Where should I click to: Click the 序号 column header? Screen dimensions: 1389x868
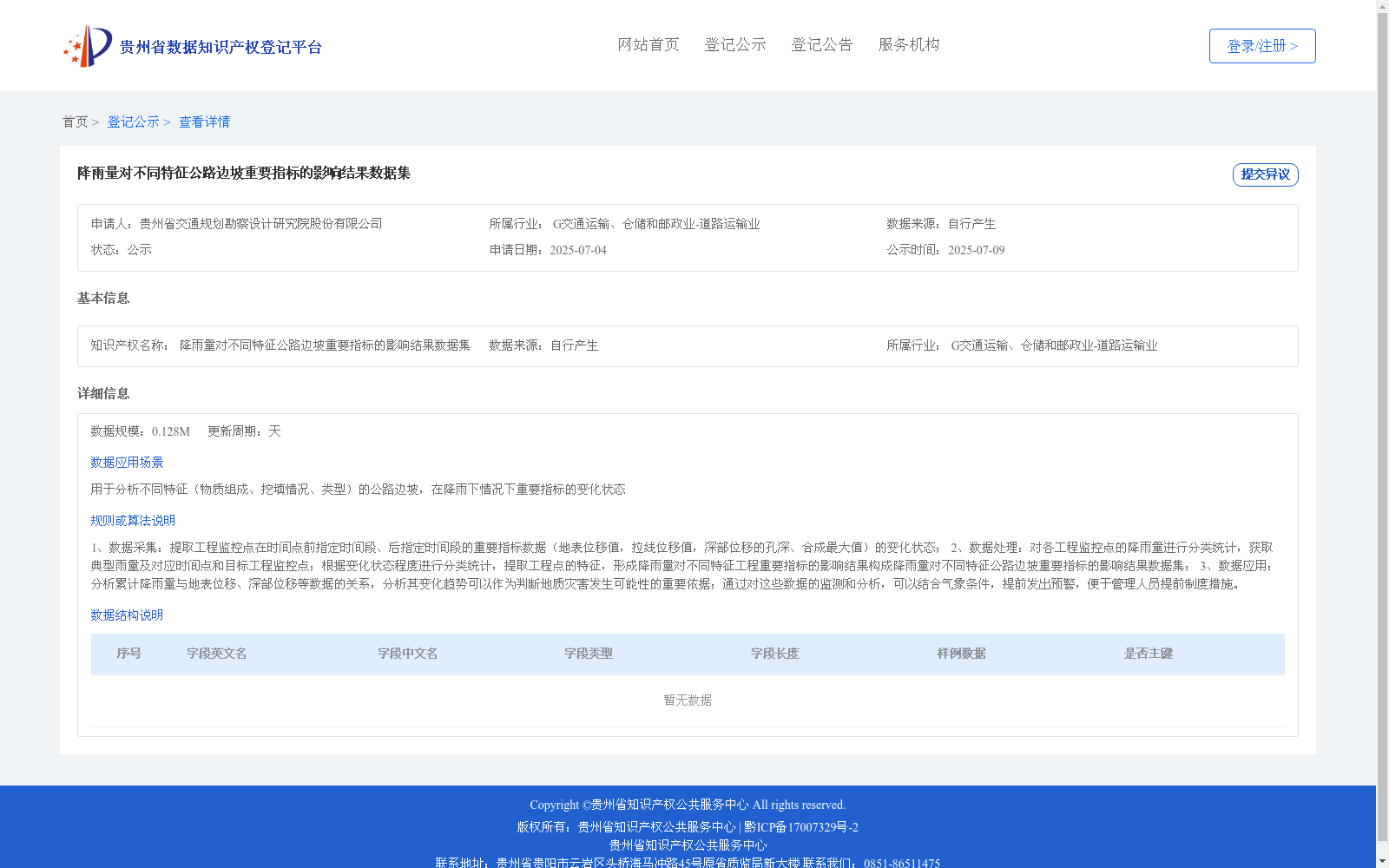(129, 654)
